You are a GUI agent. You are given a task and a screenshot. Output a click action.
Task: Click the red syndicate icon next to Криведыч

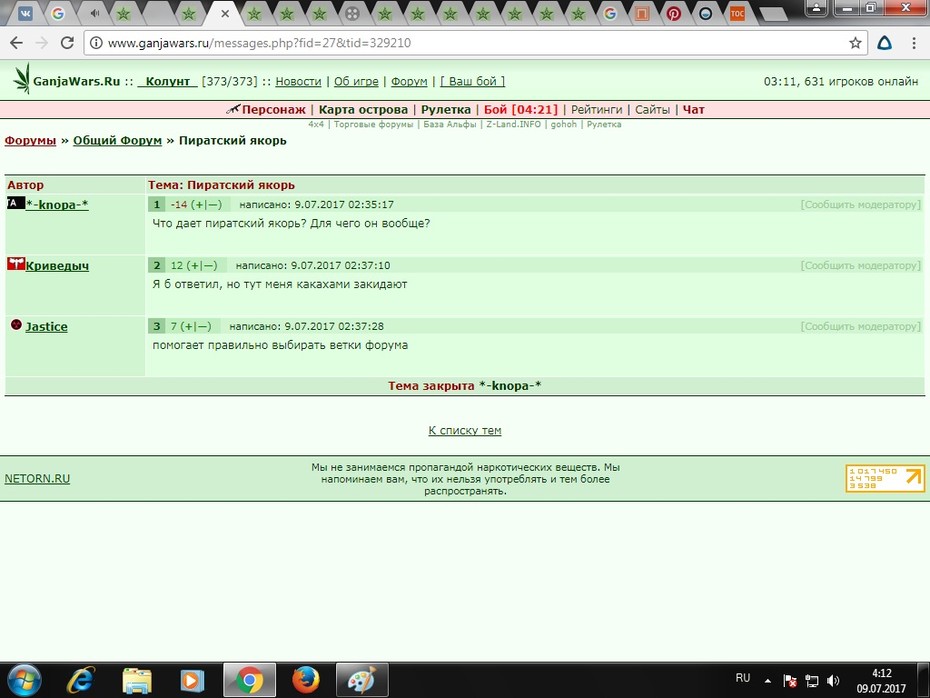tap(15, 263)
